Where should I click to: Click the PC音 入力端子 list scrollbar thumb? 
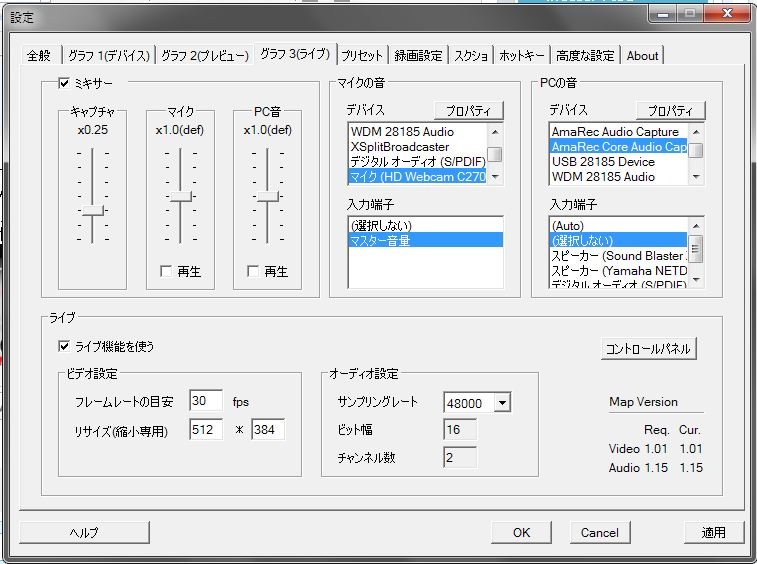696,249
